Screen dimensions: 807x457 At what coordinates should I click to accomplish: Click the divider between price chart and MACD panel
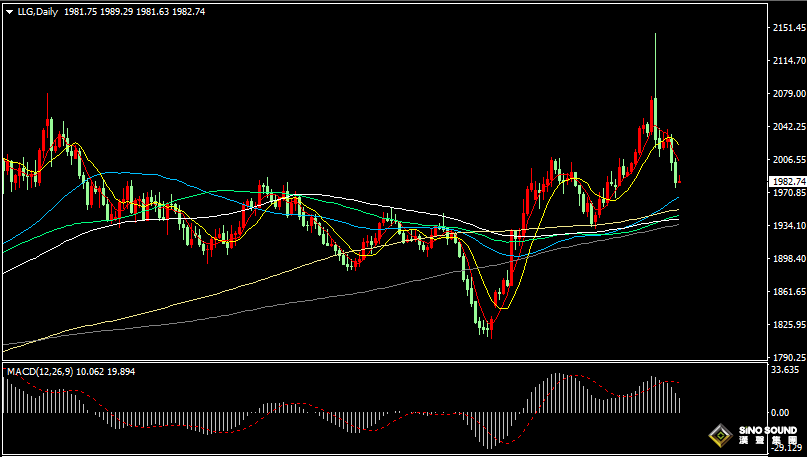[380, 363]
